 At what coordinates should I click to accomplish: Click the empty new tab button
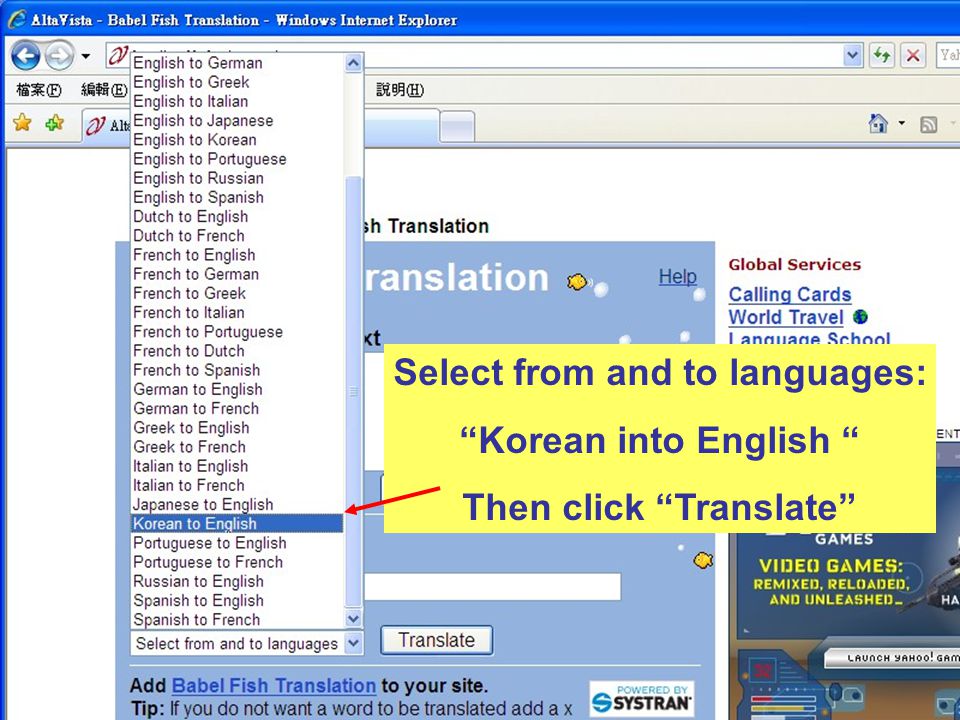[457, 127]
